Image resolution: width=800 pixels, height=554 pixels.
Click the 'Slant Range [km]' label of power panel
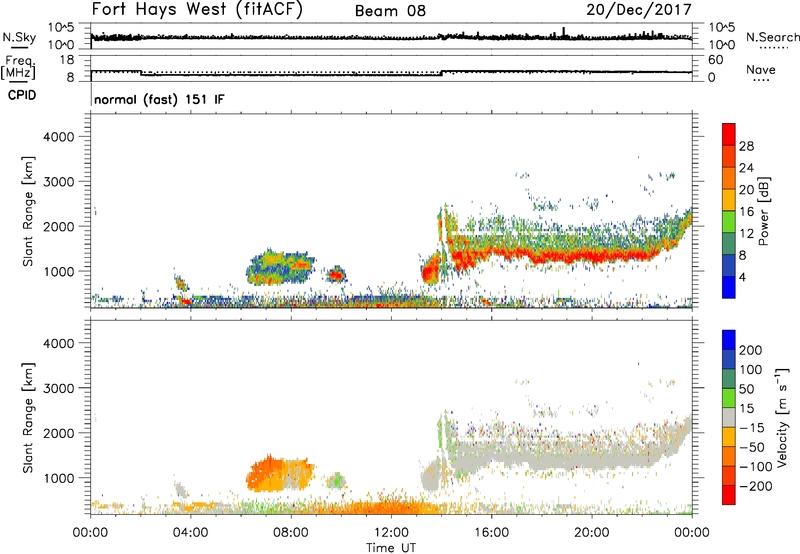[28, 211]
